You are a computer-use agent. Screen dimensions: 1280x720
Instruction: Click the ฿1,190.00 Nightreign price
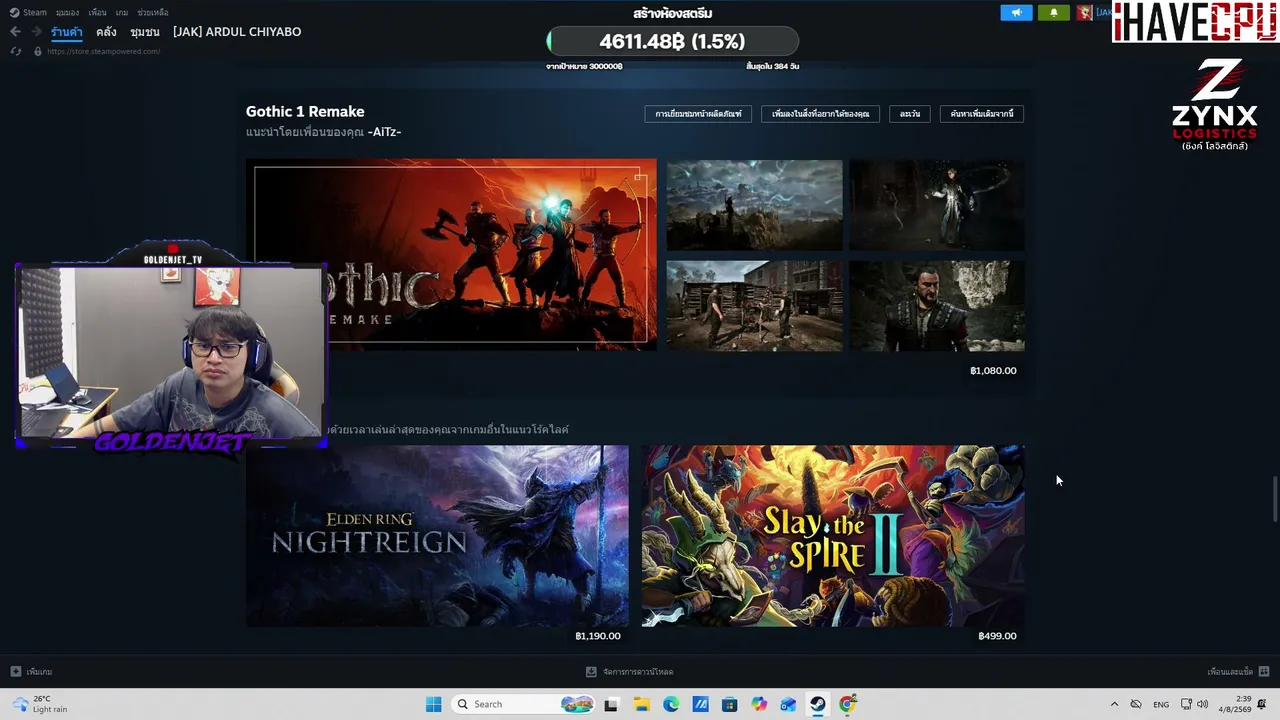598,636
